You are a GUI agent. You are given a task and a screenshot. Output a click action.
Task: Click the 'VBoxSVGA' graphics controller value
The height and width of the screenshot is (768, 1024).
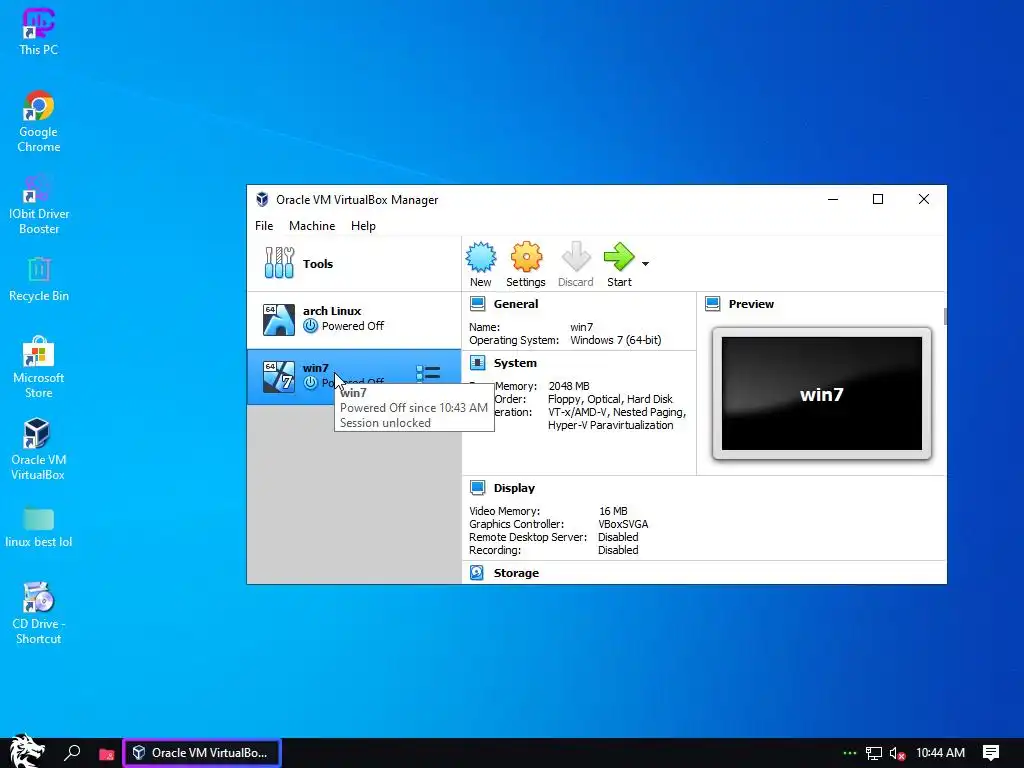[x=623, y=524]
